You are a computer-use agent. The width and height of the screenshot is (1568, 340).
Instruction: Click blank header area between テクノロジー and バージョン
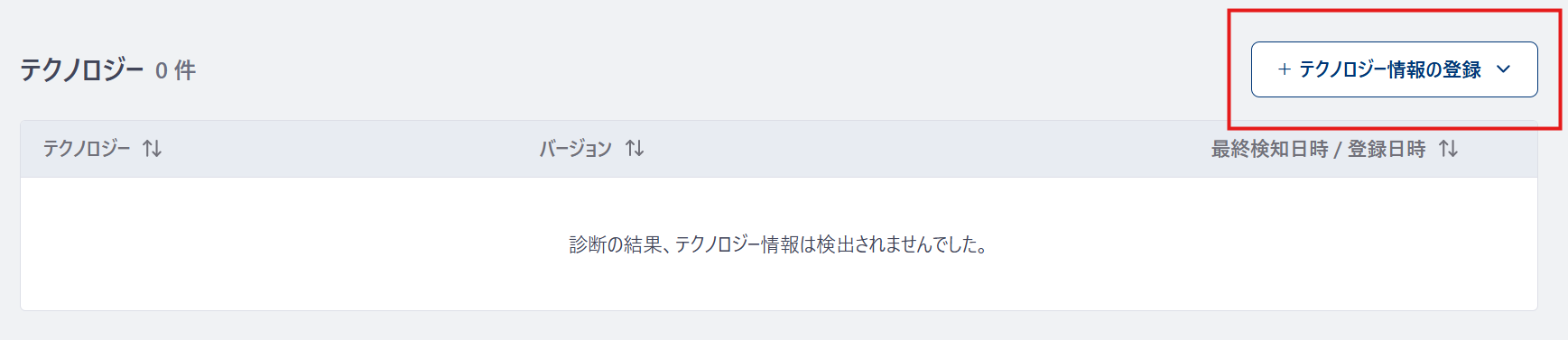point(350,149)
